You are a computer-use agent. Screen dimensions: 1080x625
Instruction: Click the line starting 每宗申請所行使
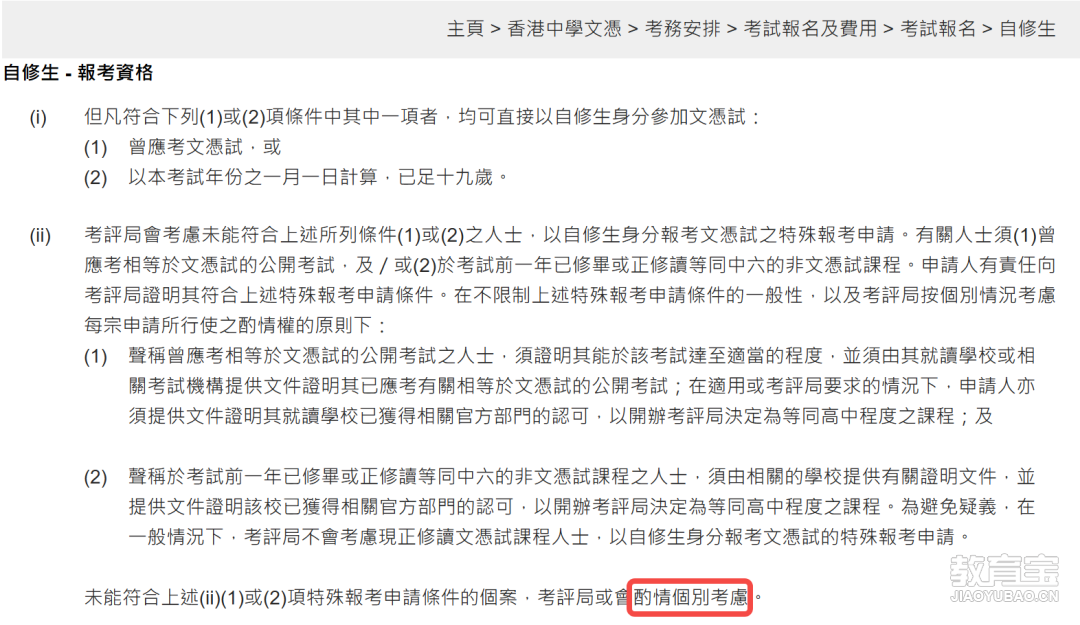click(234, 325)
